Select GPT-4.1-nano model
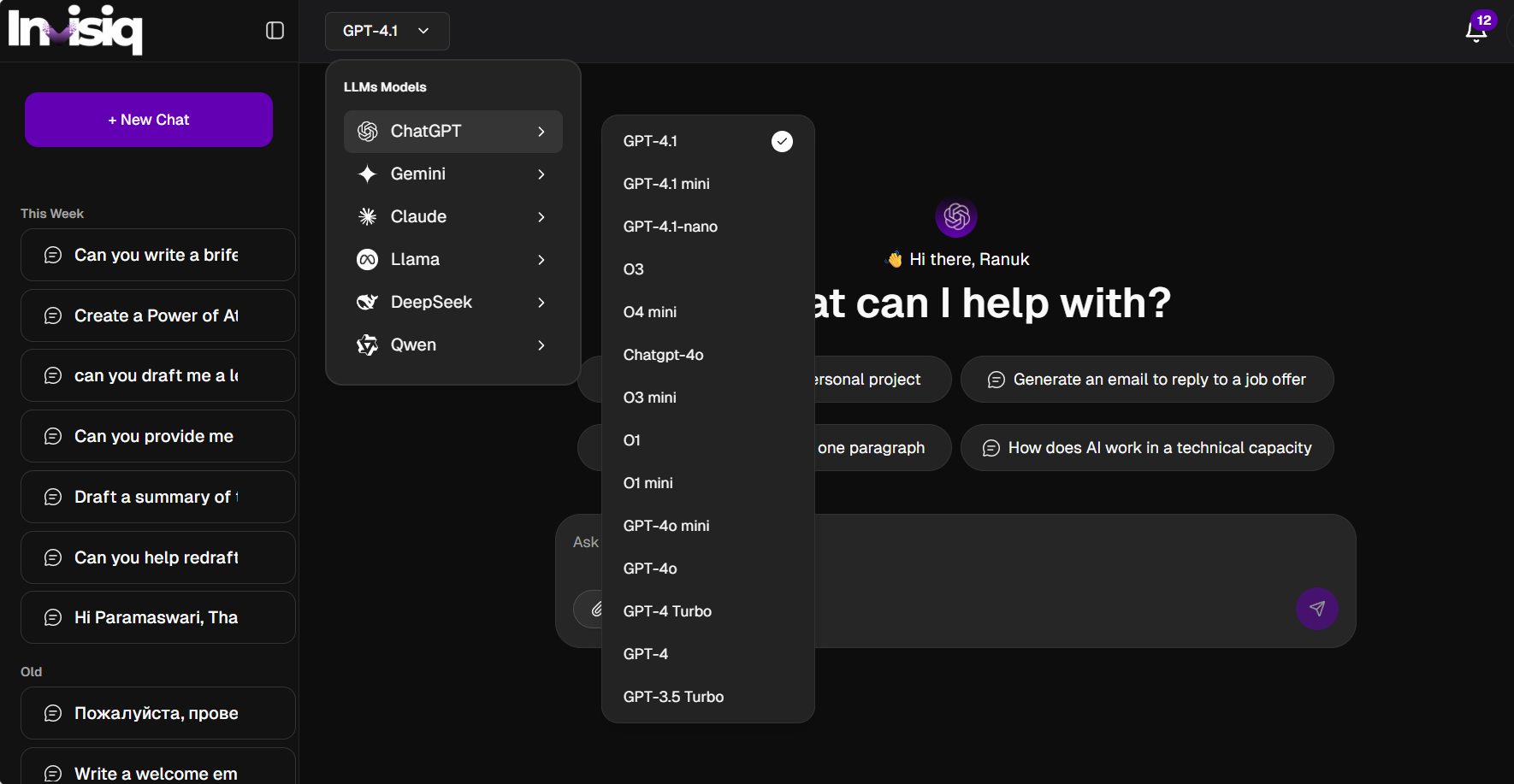The width and height of the screenshot is (1514, 784). [708, 227]
